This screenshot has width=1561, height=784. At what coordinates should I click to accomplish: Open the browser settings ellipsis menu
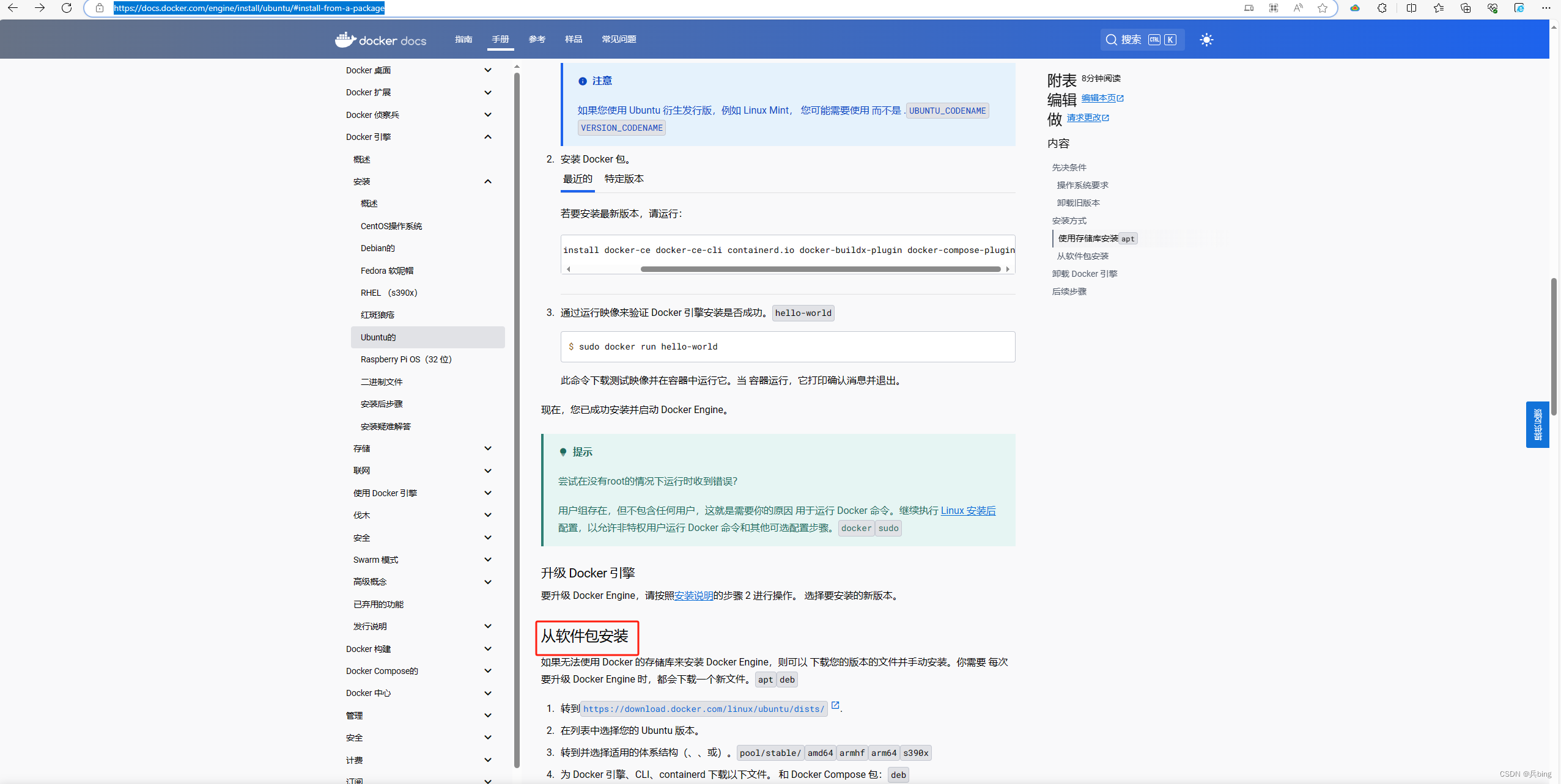coord(1546,8)
